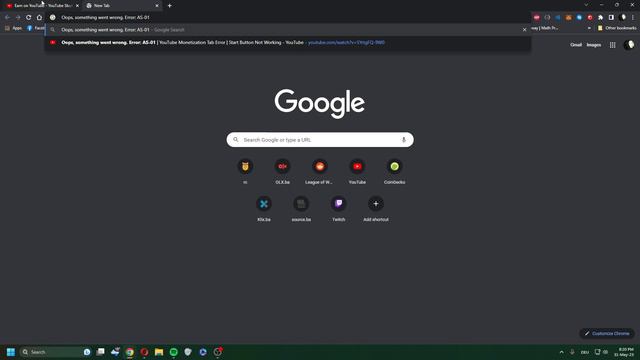The width and height of the screenshot is (640, 360).
Task: Open the first shortcut with yellow icon
Action: (x=245, y=171)
